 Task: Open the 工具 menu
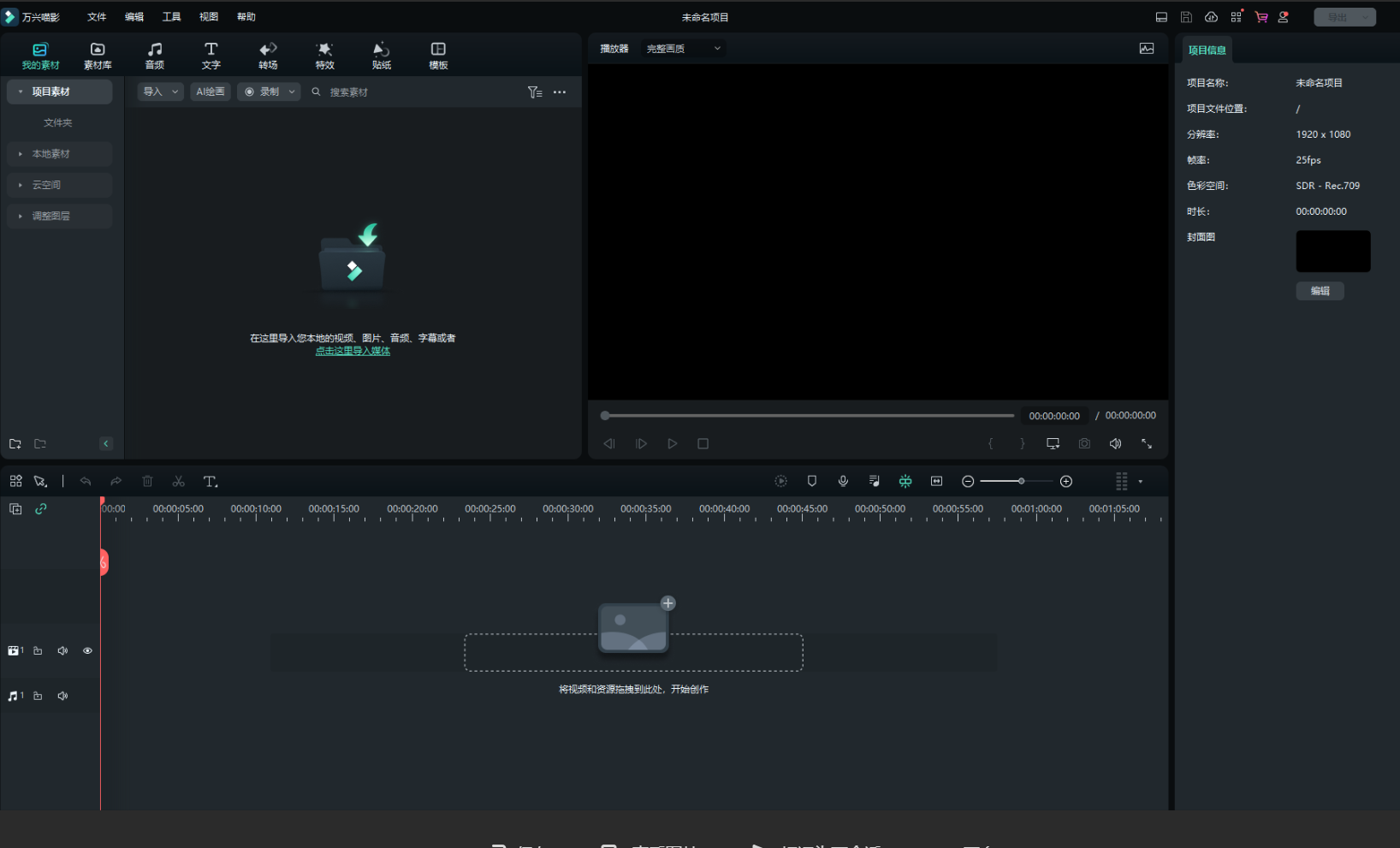pyautogui.click(x=171, y=17)
